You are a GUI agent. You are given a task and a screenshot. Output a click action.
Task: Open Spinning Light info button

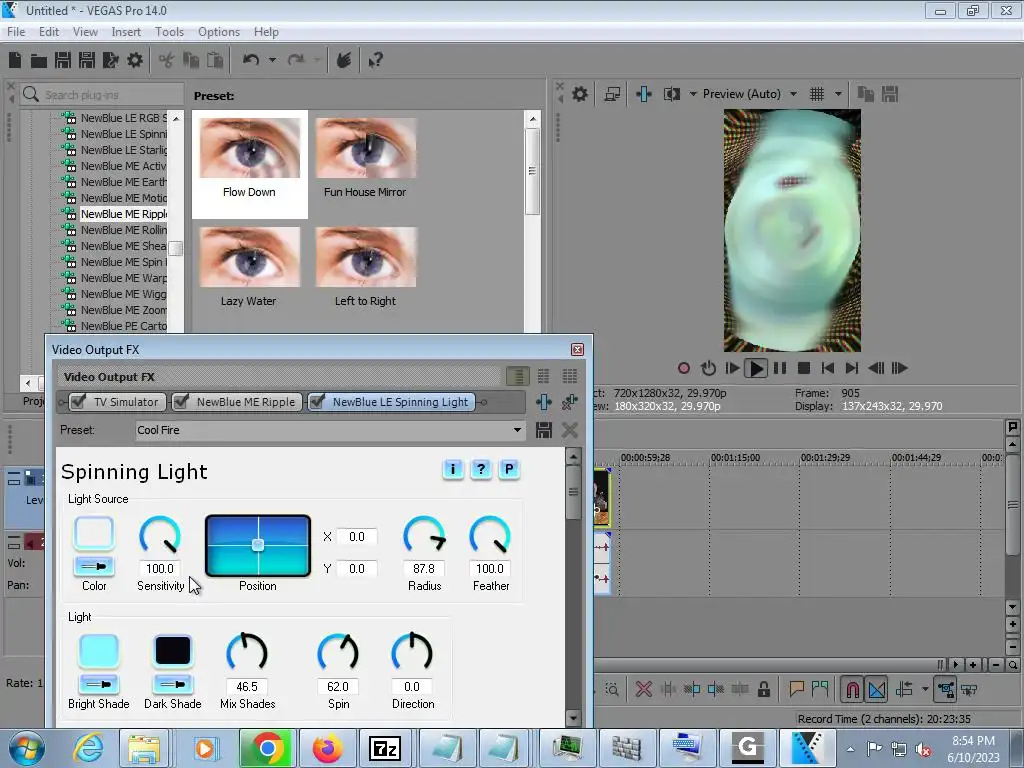point(453,469)
